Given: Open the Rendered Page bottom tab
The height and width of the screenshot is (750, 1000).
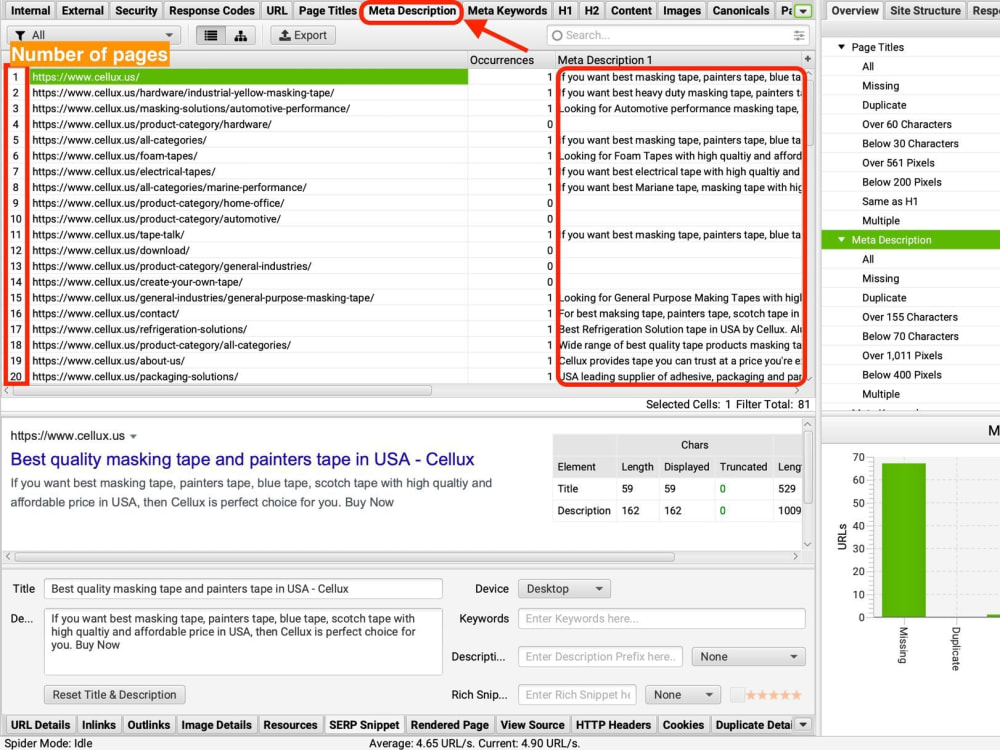Looking at the screenshot, I should click(449, 725).
